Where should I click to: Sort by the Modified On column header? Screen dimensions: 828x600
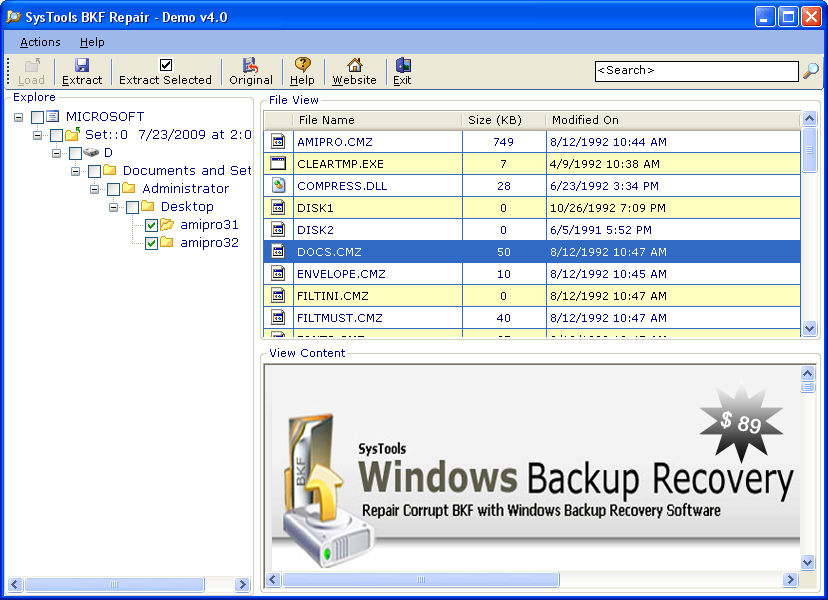click(585, 120)
